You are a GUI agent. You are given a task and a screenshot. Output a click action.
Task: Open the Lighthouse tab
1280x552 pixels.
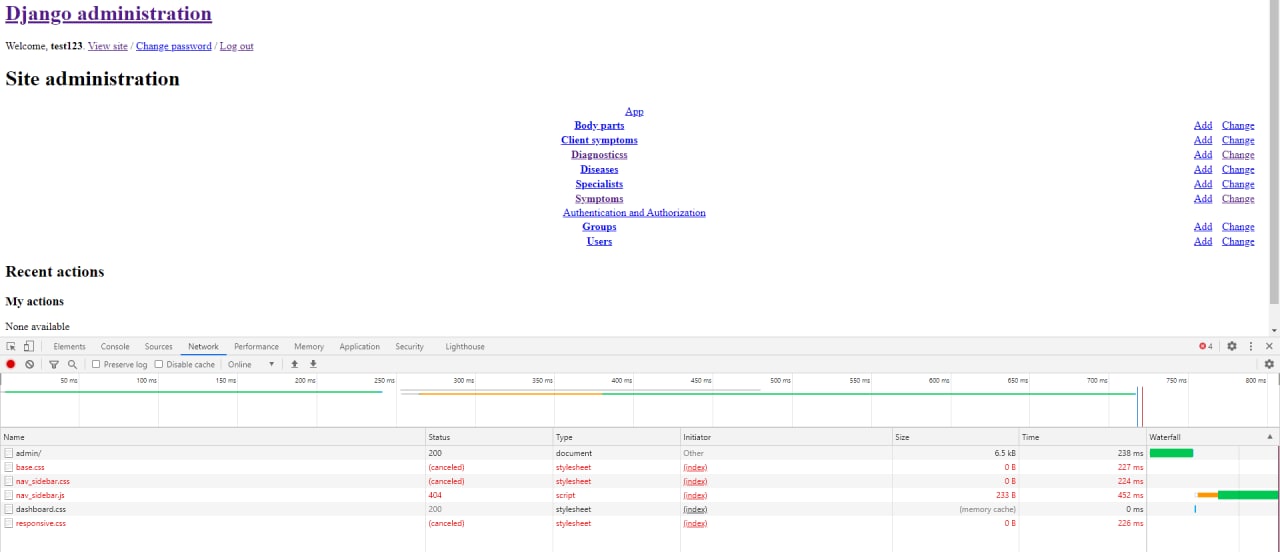coord(465,346)
